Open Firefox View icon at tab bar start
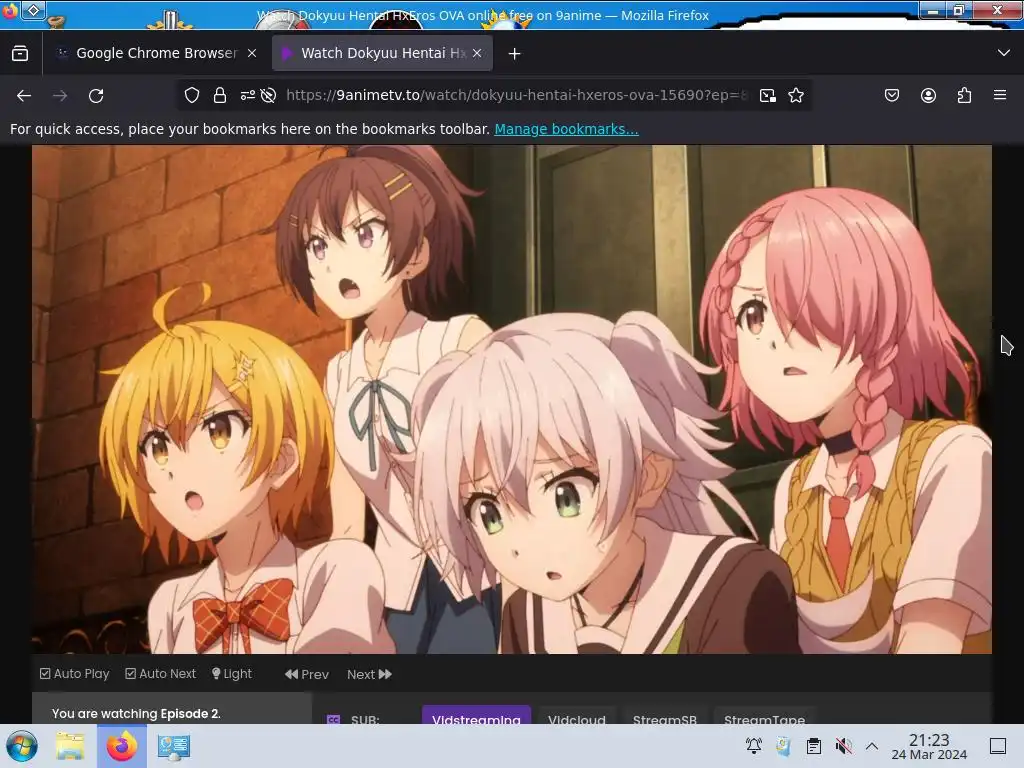 [x=20, y=53]
